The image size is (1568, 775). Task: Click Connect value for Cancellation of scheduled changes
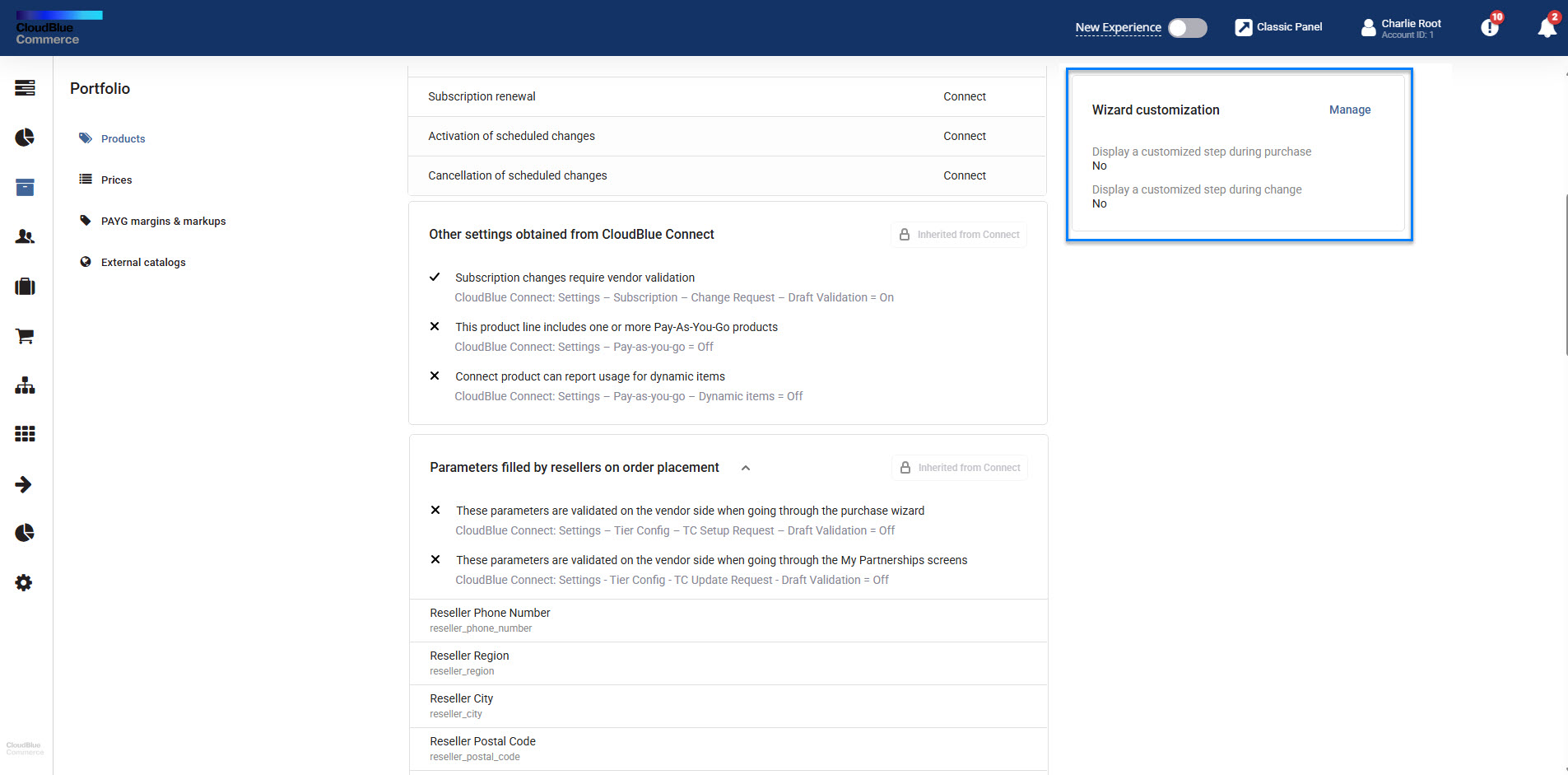965,175
